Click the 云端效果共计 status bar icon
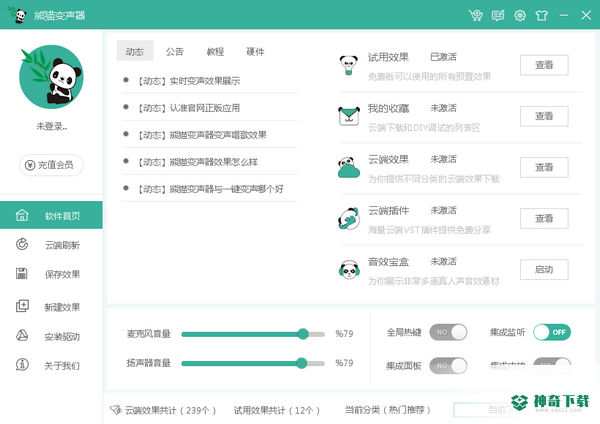The image size is (600, 424). tap(116, 410)
